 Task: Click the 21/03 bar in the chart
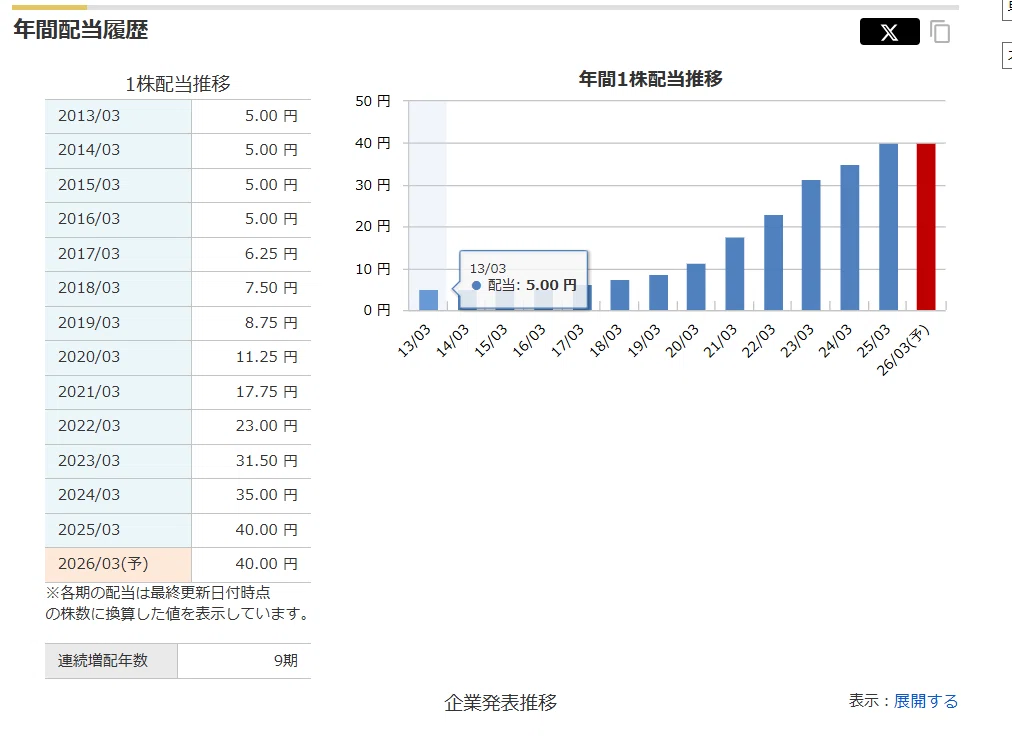[x=734, y=274]
